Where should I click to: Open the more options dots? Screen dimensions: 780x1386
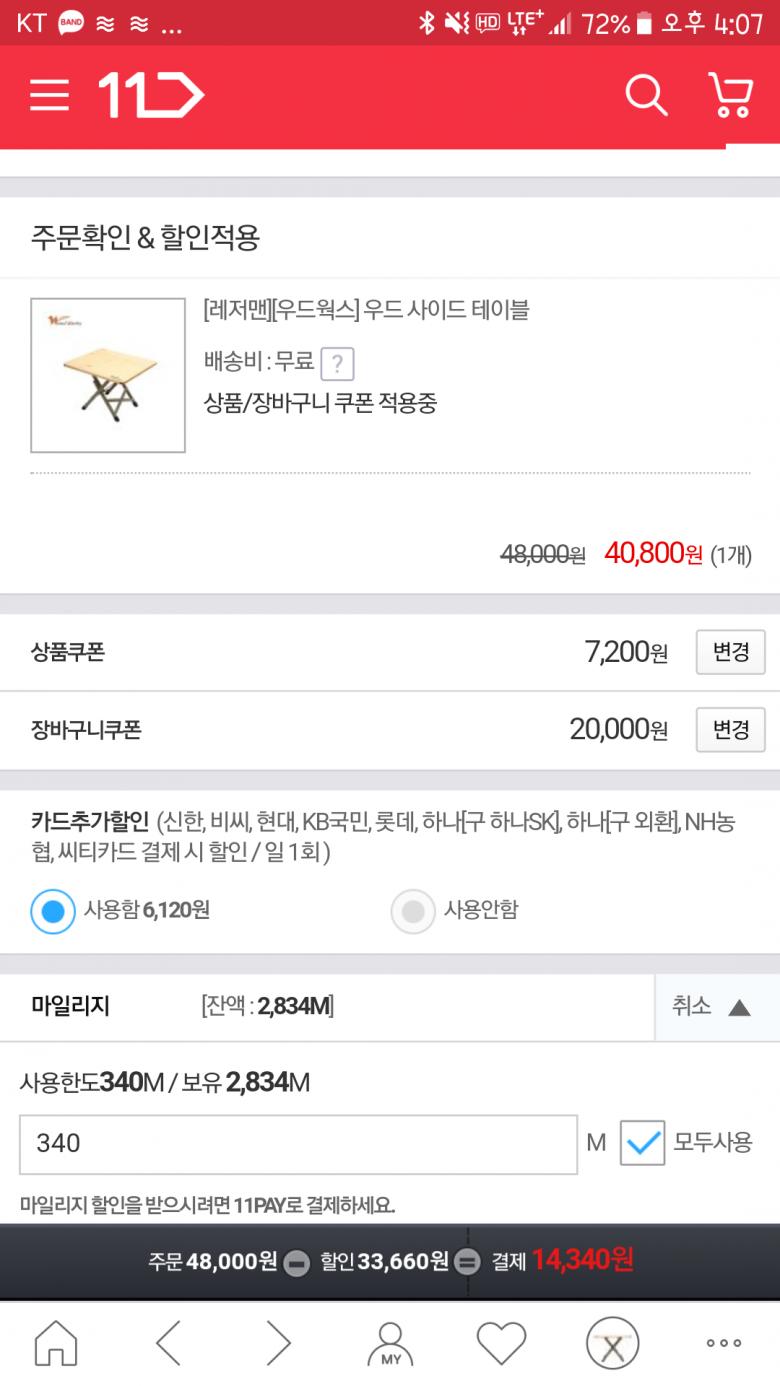(723, 1343)
